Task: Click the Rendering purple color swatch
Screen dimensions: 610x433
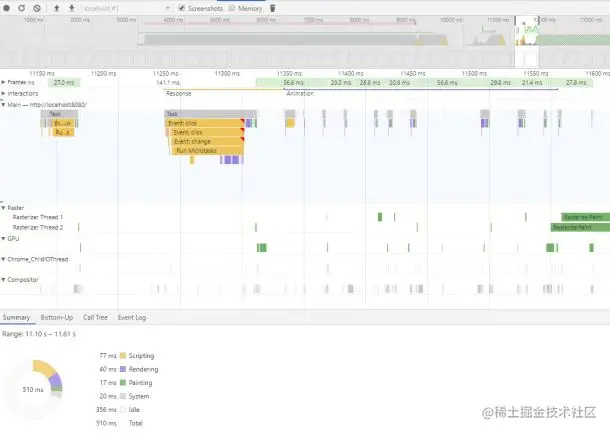Action: pos(123,369)
